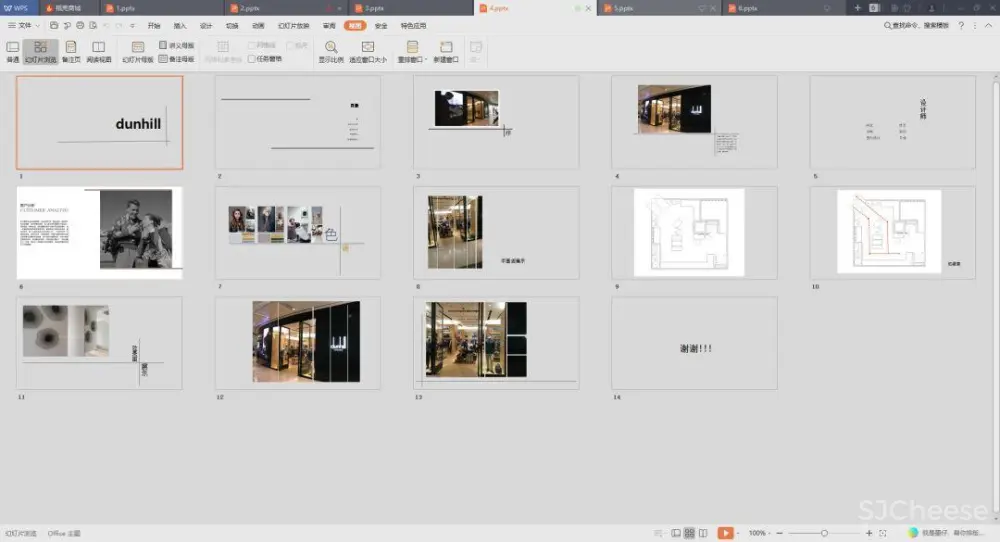Viewport: 1000px width, 542px height.
Task: Click the Fit to Window icon
Action: click(367, 51)
